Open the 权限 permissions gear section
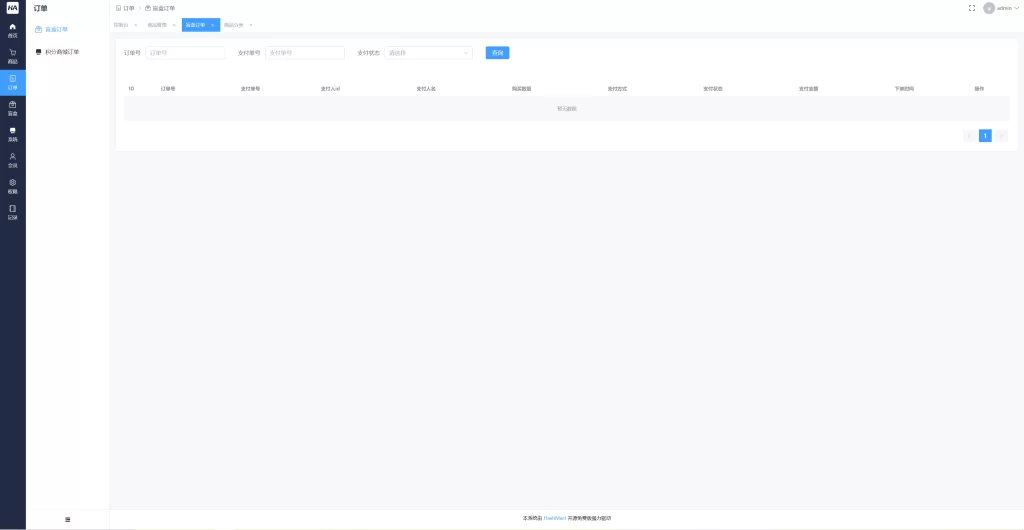Screen dimensions: 1024x530 click(13, 185)
